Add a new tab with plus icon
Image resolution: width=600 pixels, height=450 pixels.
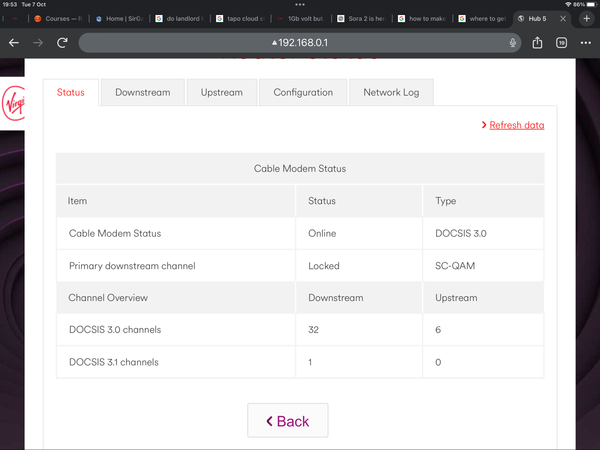click(587, 18)
